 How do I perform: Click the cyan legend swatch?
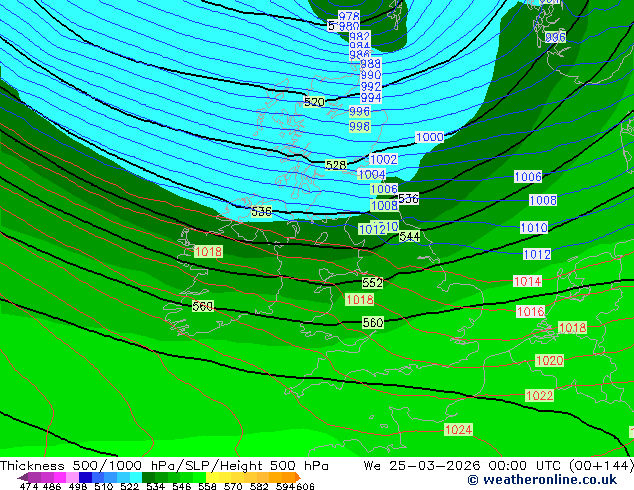[136, 477]
